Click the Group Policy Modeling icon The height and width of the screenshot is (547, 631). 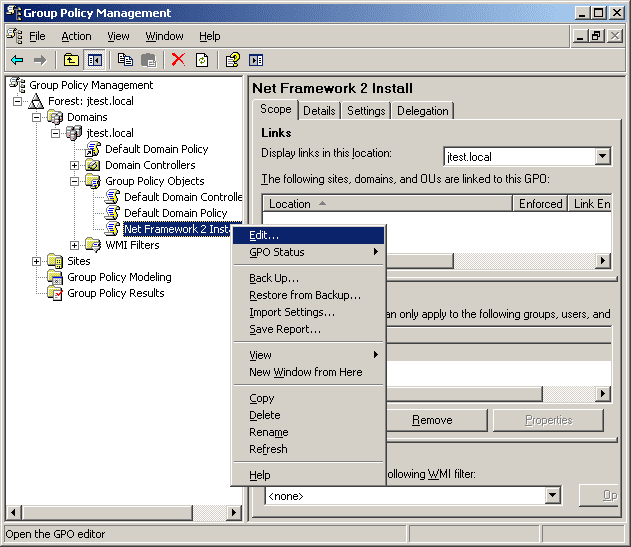(55, 277)
